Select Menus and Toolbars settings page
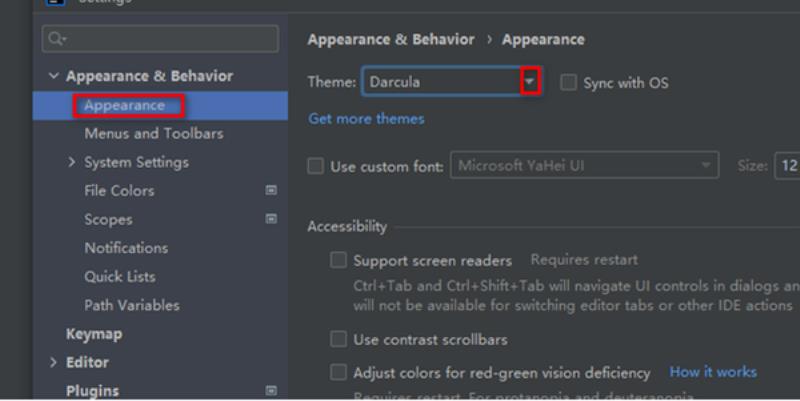Viewport: 800px width, 401px height. tap(154, 134)
